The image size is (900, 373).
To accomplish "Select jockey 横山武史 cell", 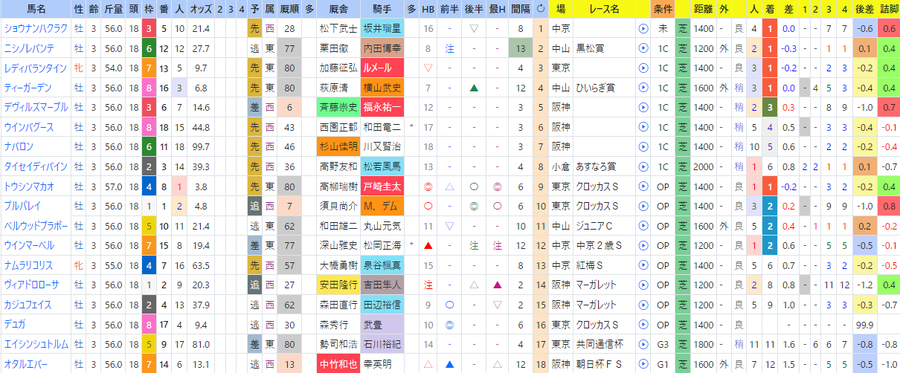I will (x=382, y=88).
